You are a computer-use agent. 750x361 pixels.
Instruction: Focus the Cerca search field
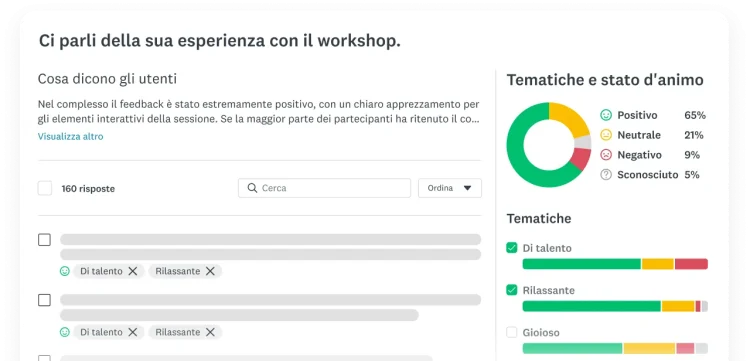point(324,188)
